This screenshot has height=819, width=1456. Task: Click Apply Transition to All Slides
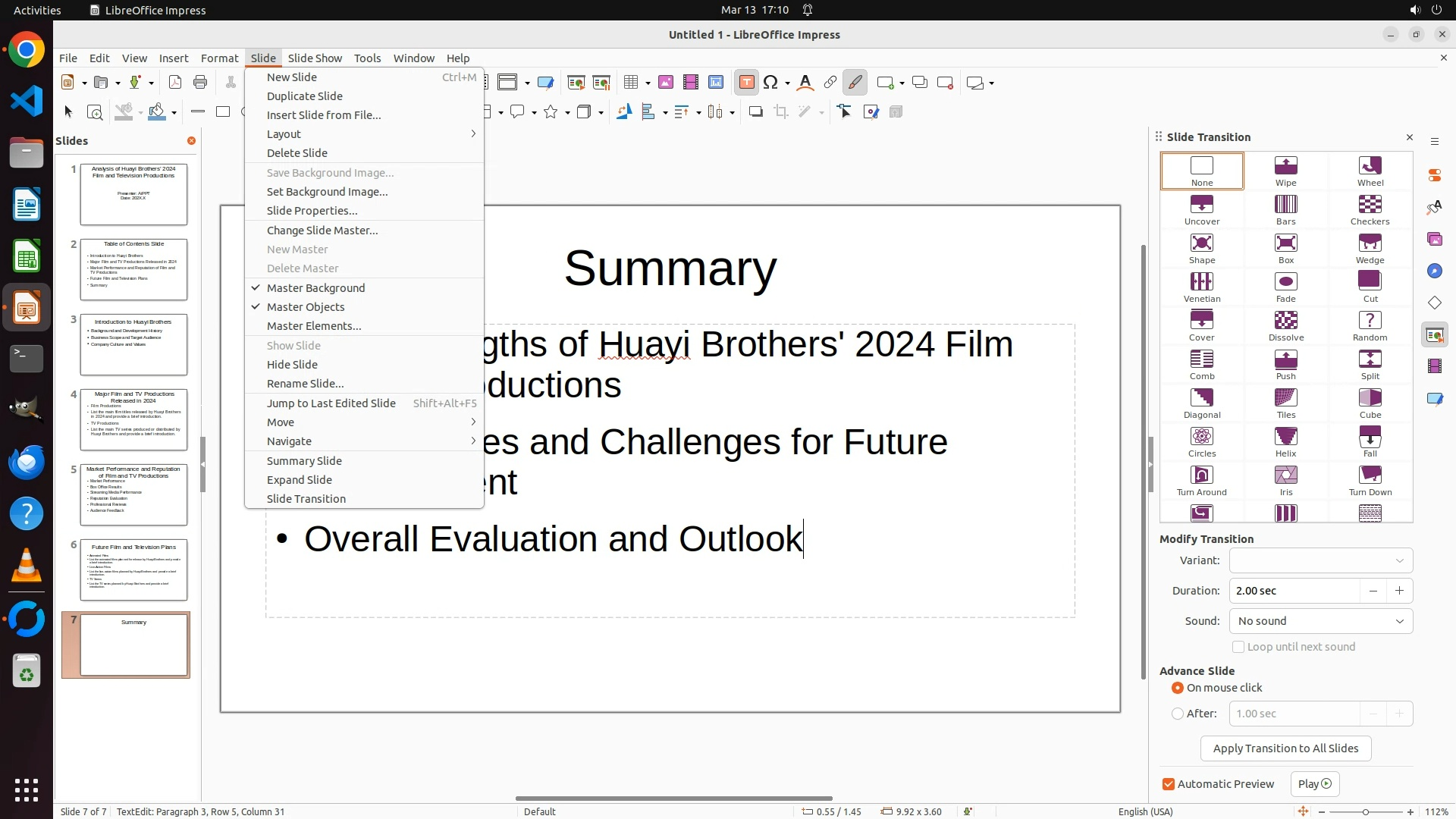click(x=1285, y=748)
